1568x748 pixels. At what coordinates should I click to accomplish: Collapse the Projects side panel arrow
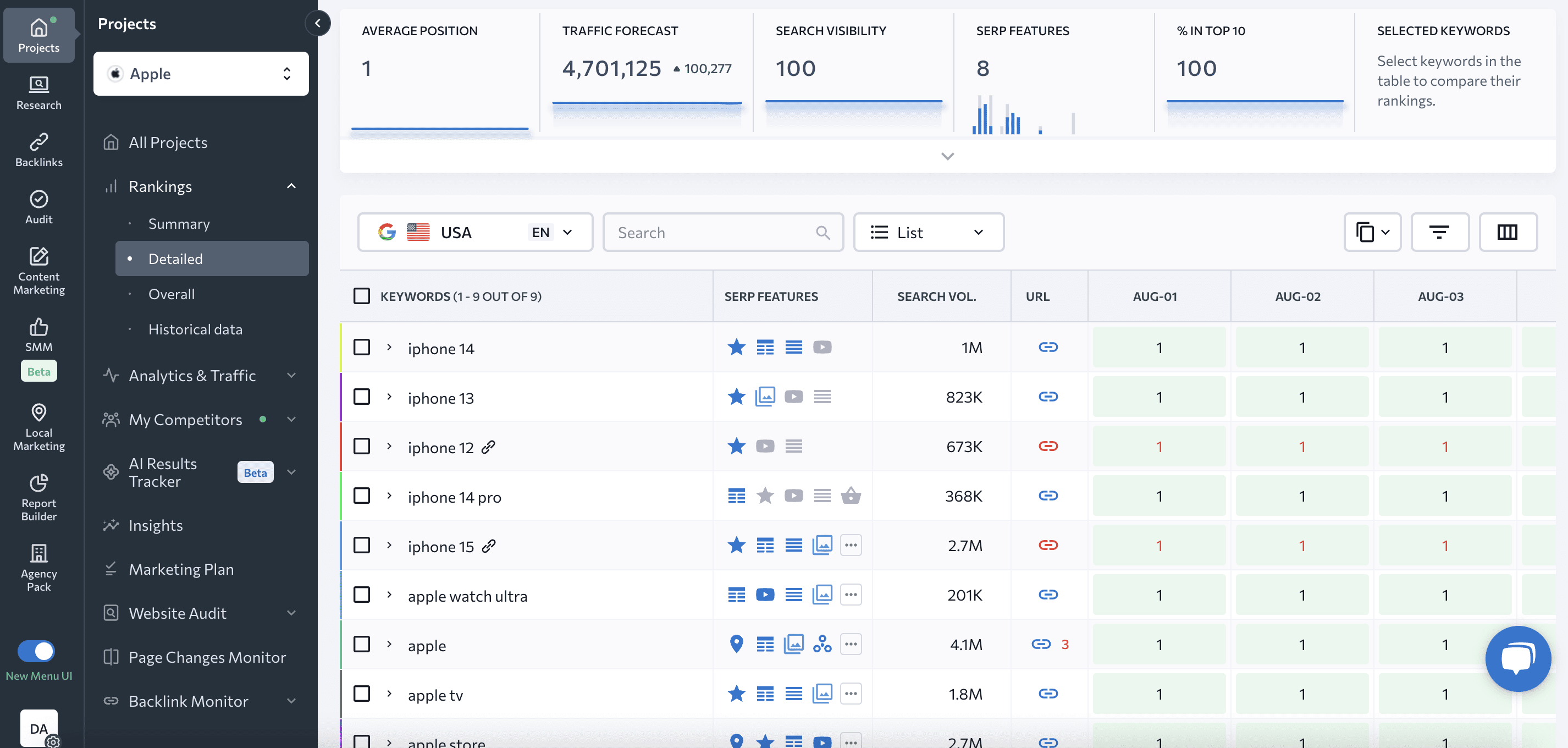click(317, 23)
